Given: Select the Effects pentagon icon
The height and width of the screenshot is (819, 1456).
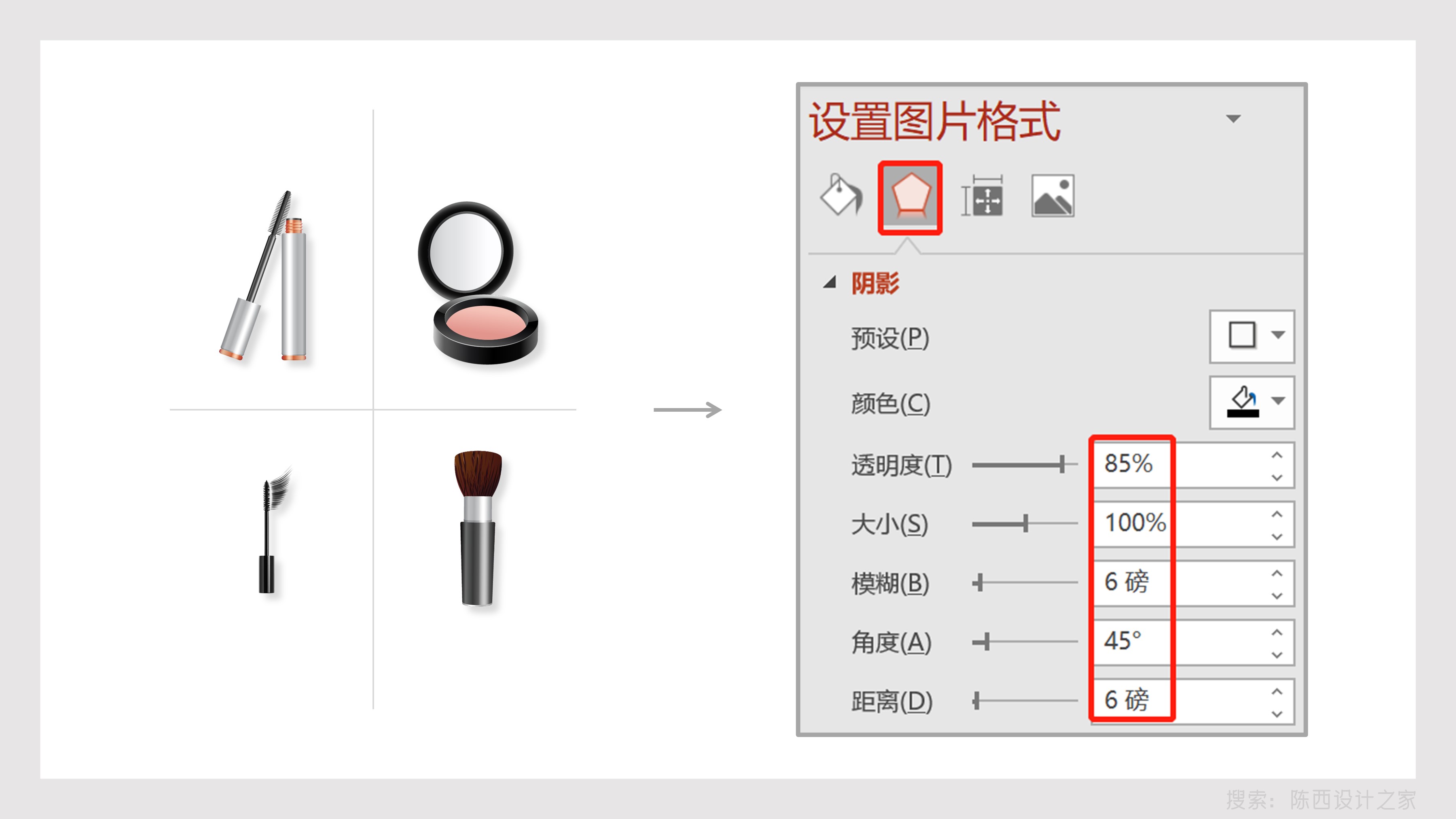Looking at the screenshot, I should [x=910, y=197].
